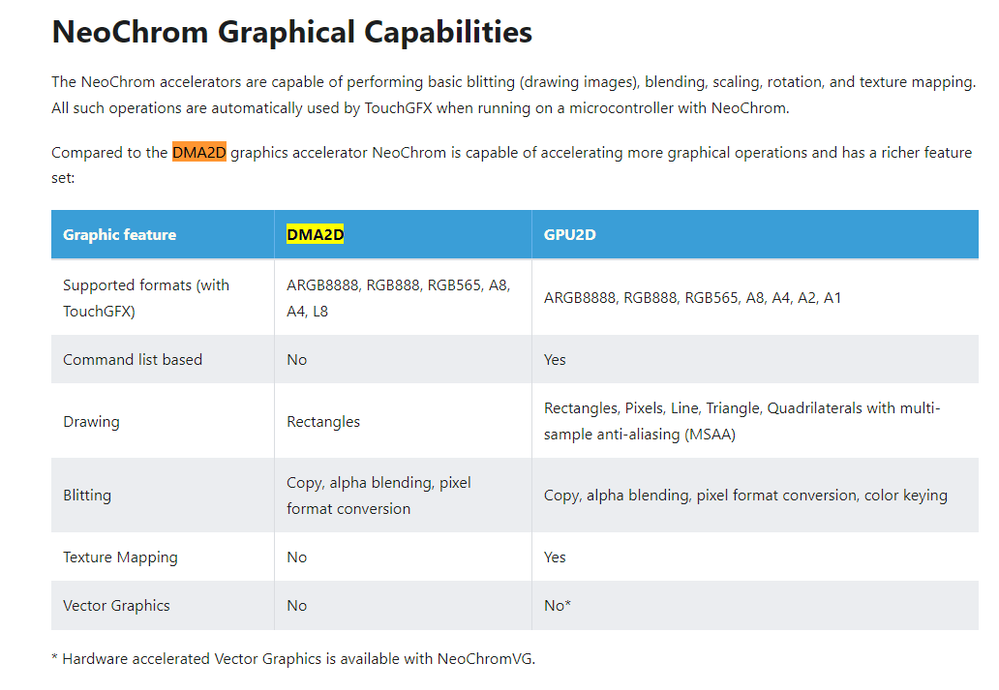The height and width of the screenshot is (690, 999).
Task: Click the Blitting row label
Action: [x=87, y=495]
